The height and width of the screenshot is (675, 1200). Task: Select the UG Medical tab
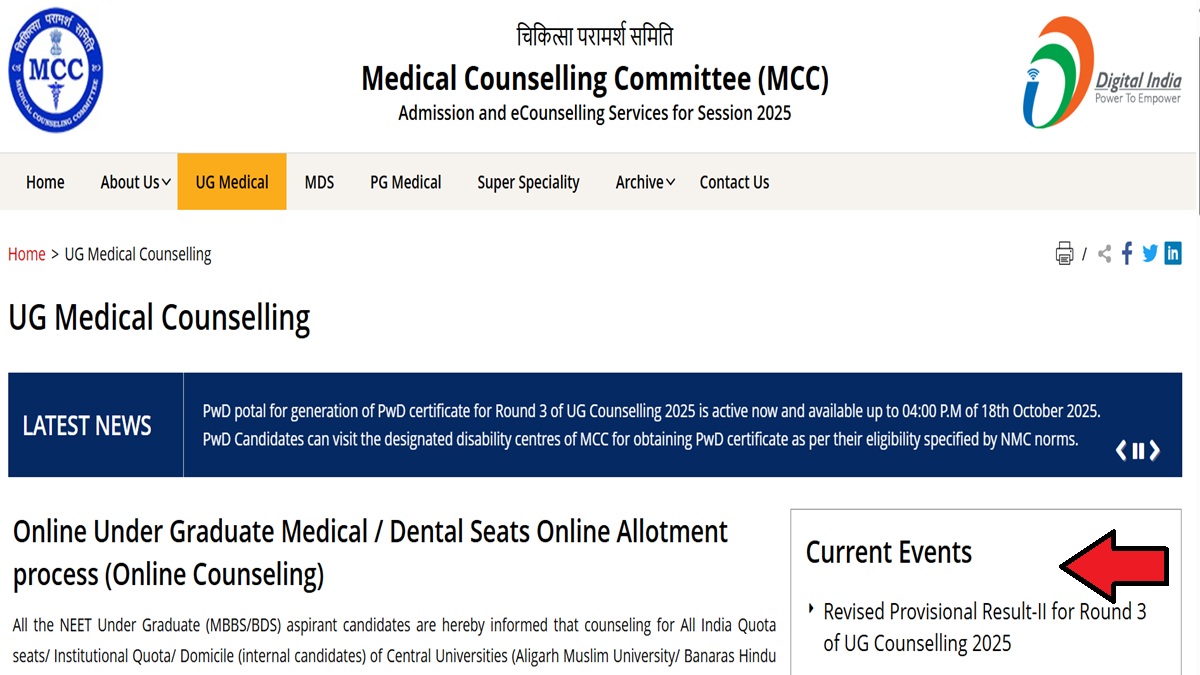point(232,182)
